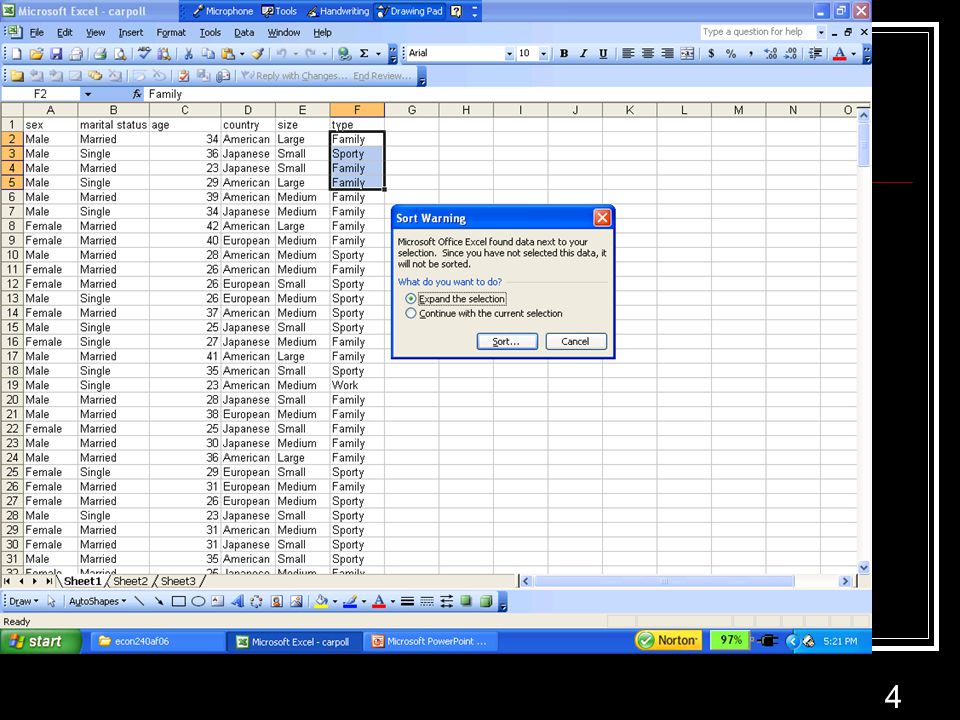The height and width of the screenshot is (720, 960).
Task: Switch to Microsoft PowerPoint in the taskbar
Action: (430, 642)
